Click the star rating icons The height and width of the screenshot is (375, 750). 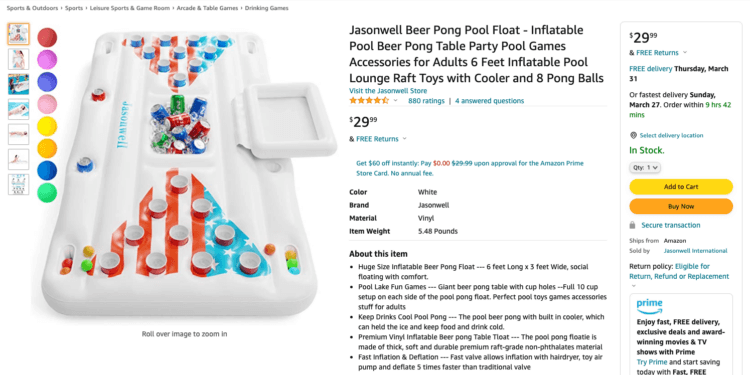(369, 100)
